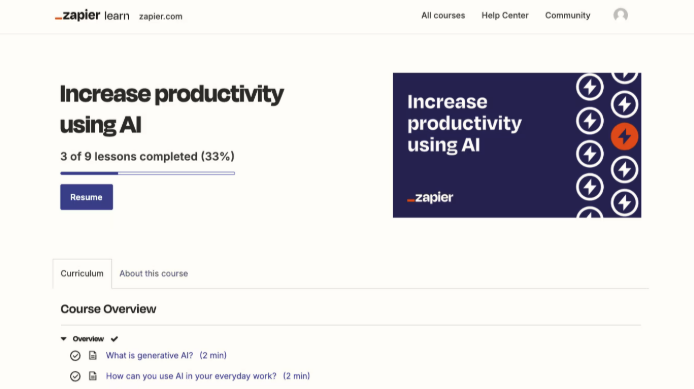Select the Curriculum tab

point(82,273)
